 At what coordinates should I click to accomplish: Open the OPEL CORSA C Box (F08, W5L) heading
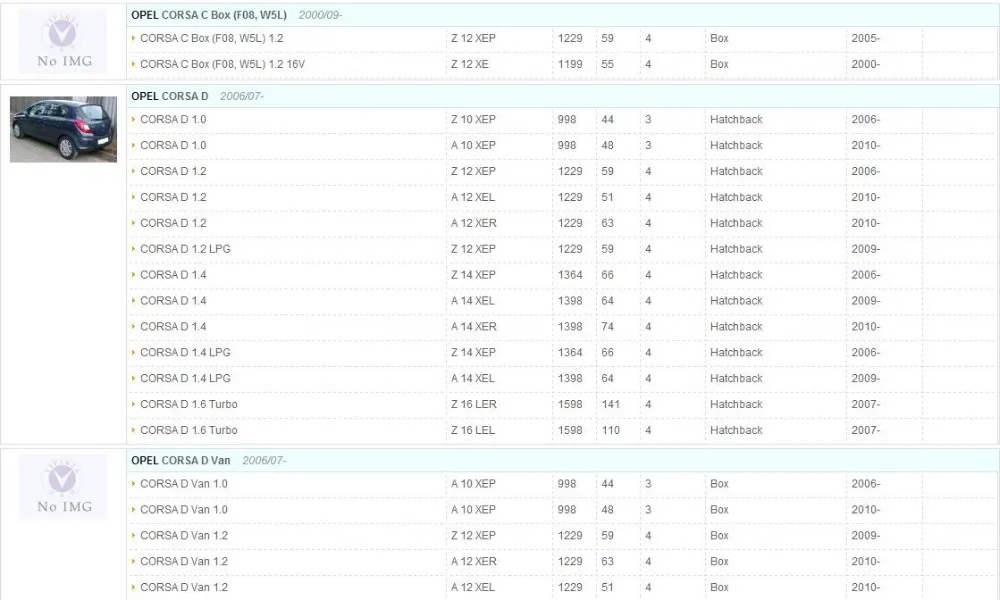[209, 15]
